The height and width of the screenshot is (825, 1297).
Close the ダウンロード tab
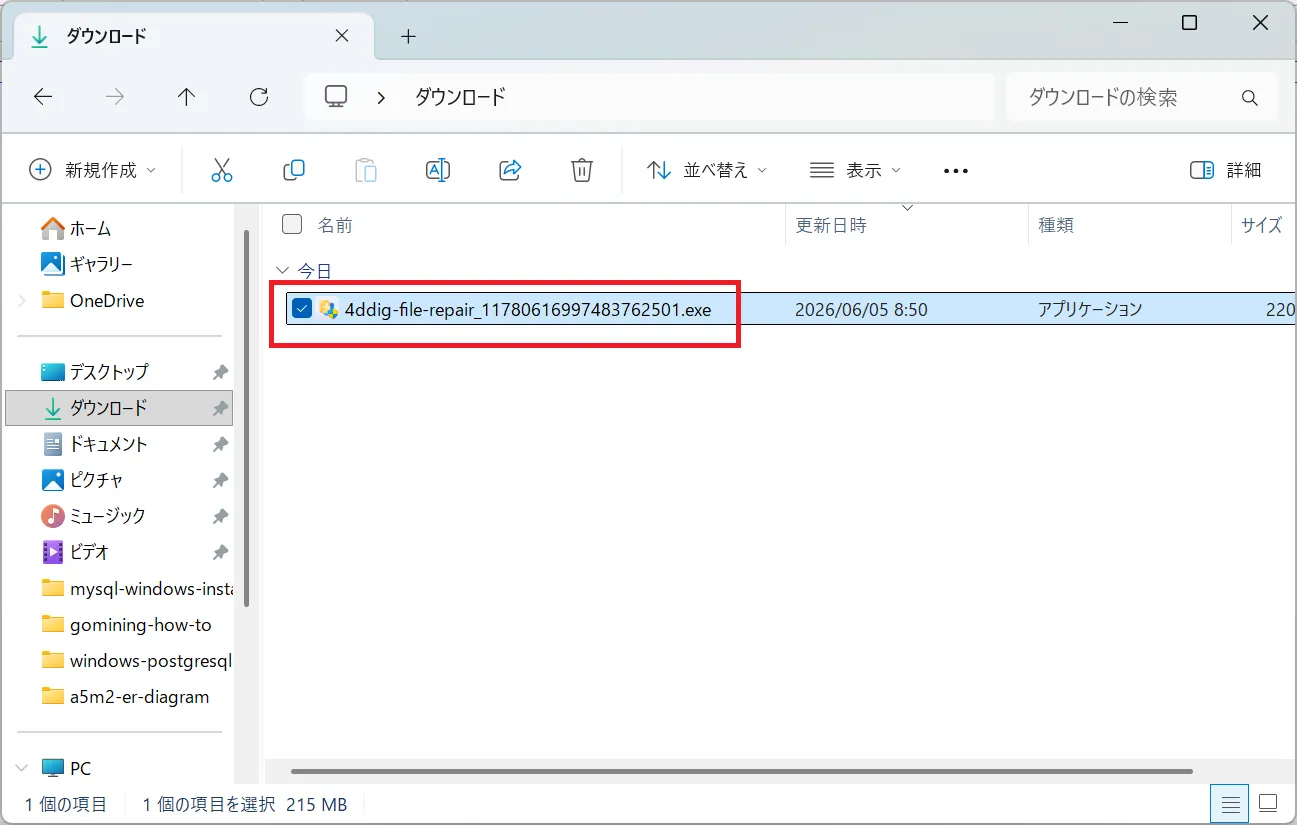tap(341, 35)
